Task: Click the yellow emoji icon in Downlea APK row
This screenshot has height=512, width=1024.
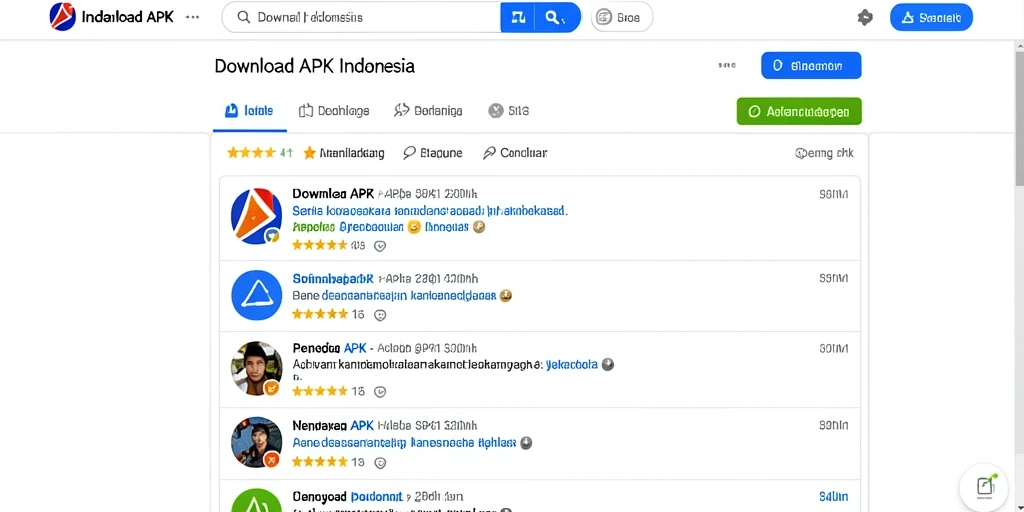Action: tap(413, 227)
